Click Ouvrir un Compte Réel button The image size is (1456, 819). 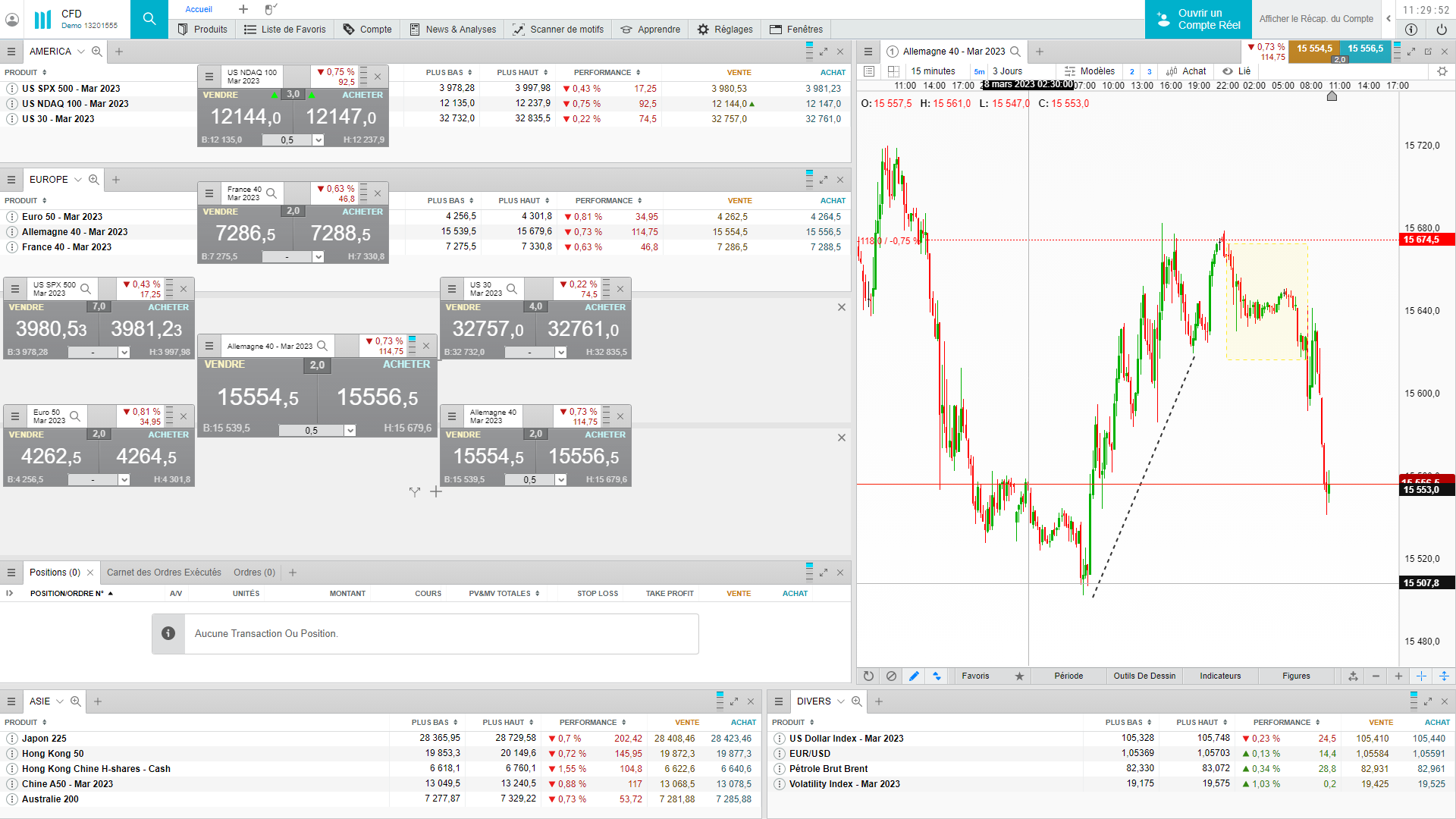(1198, 19)
